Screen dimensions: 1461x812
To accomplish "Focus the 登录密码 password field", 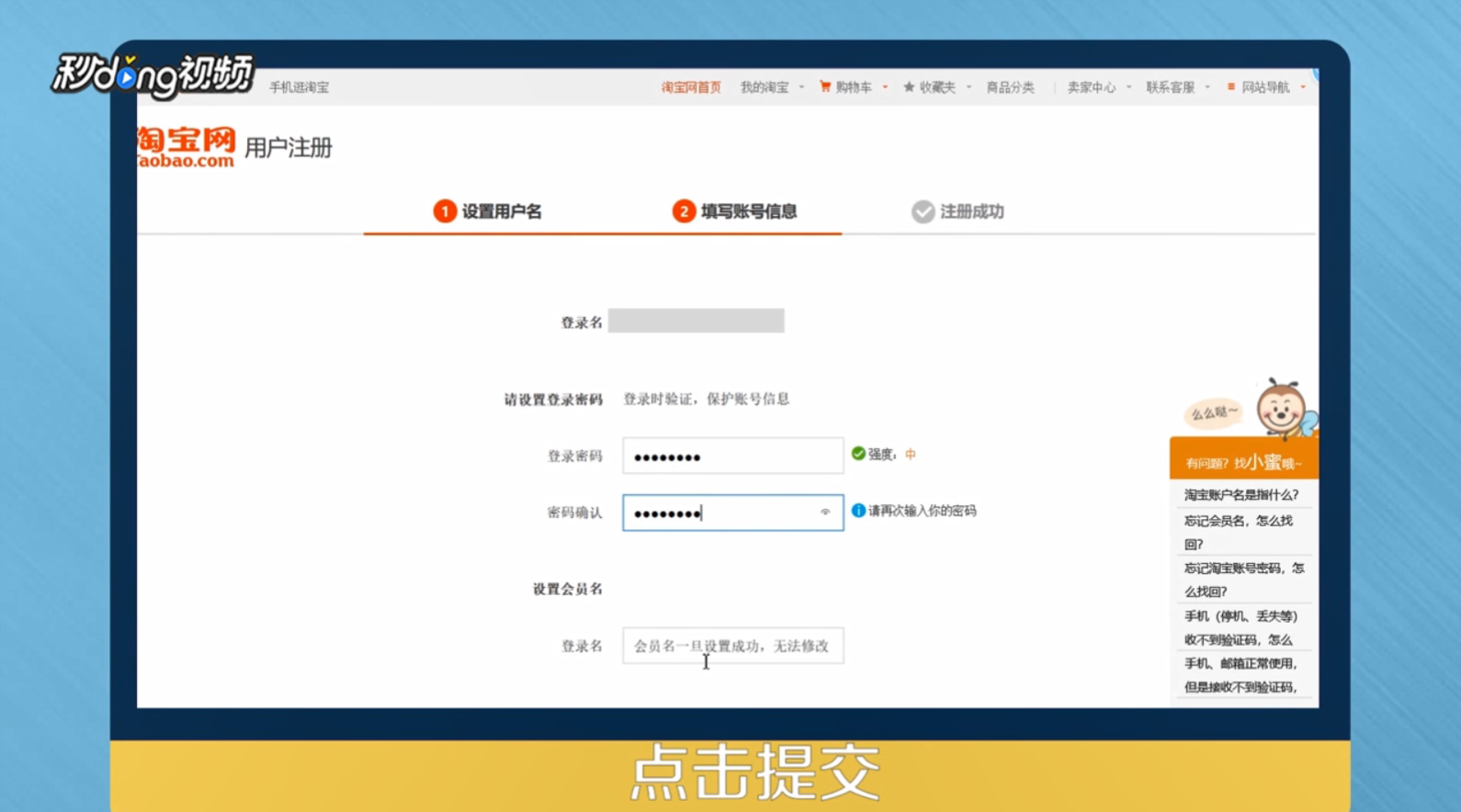I will 732,456.
